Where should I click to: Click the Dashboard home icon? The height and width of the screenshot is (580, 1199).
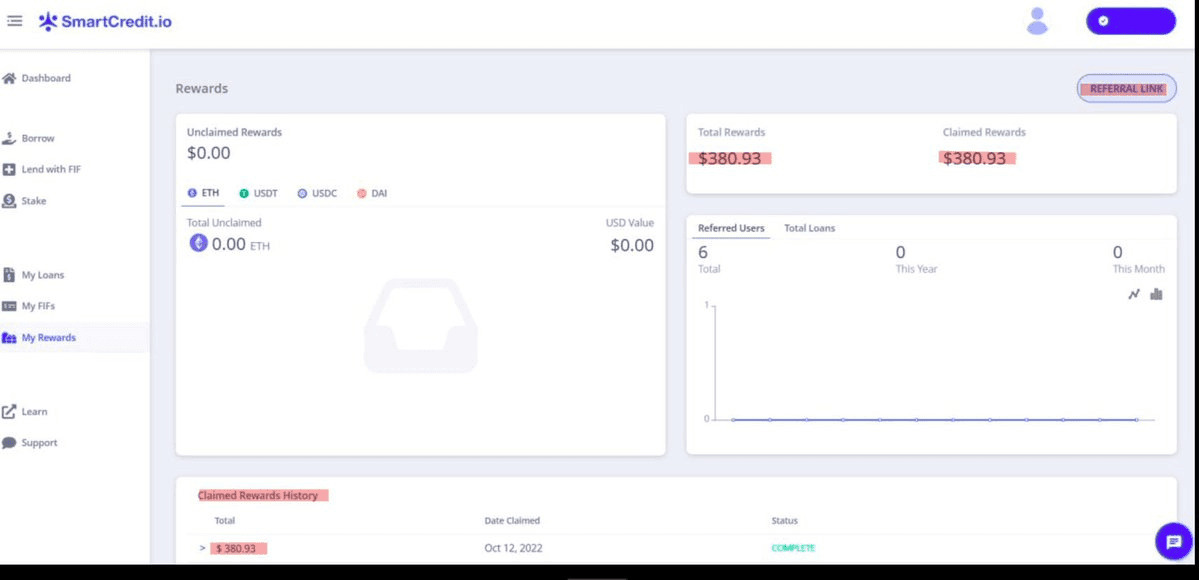click(9, 78)
